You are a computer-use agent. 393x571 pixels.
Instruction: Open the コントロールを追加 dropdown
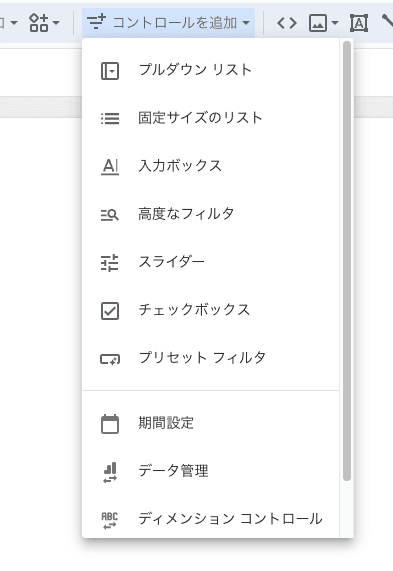point(169,23)
